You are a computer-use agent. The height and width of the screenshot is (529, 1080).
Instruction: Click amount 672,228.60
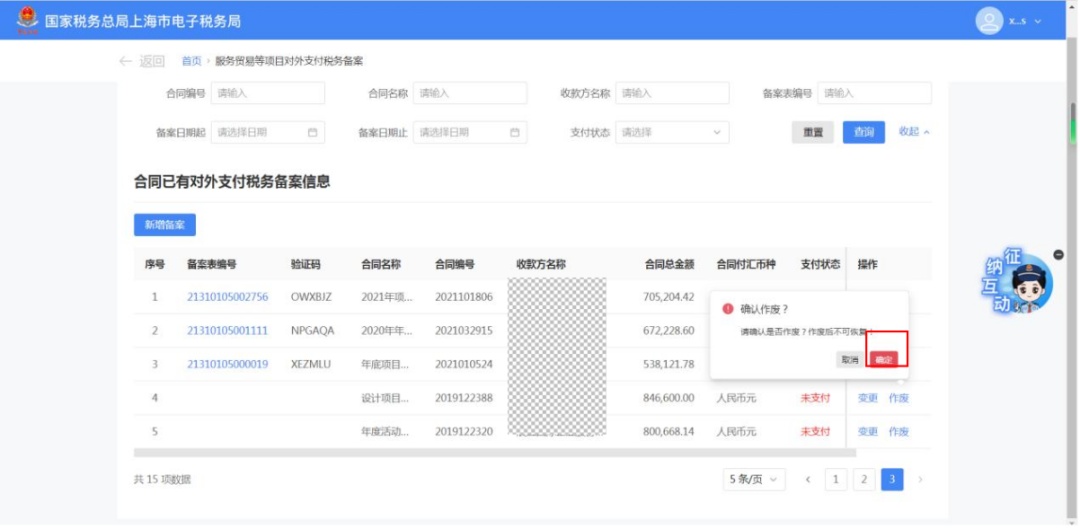click(668, 331)
